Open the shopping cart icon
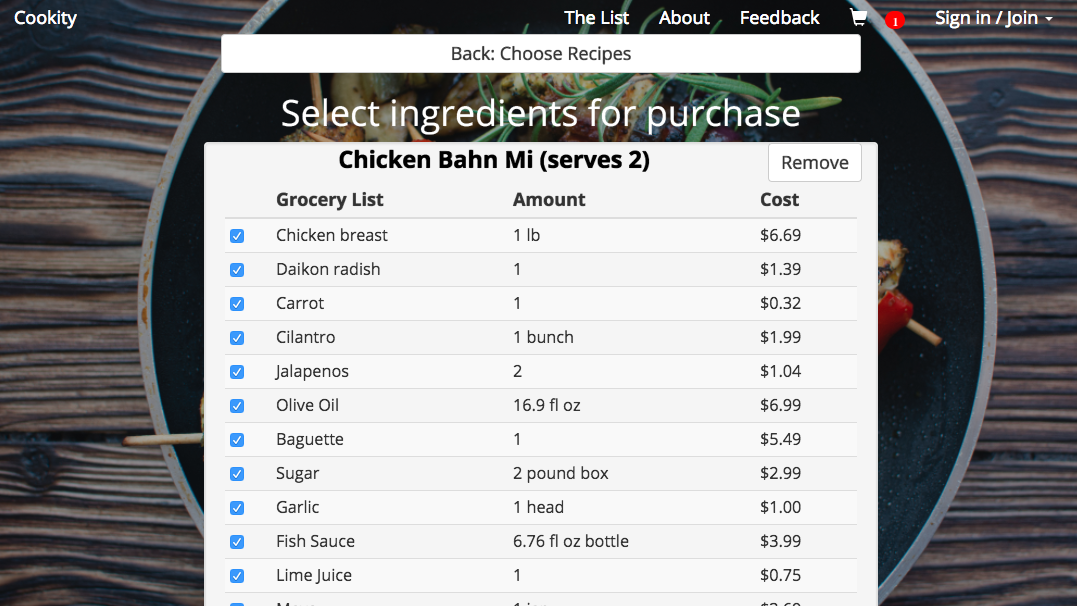The height and width of the screenshot is (606, 1077). click(x=858, y=18)
